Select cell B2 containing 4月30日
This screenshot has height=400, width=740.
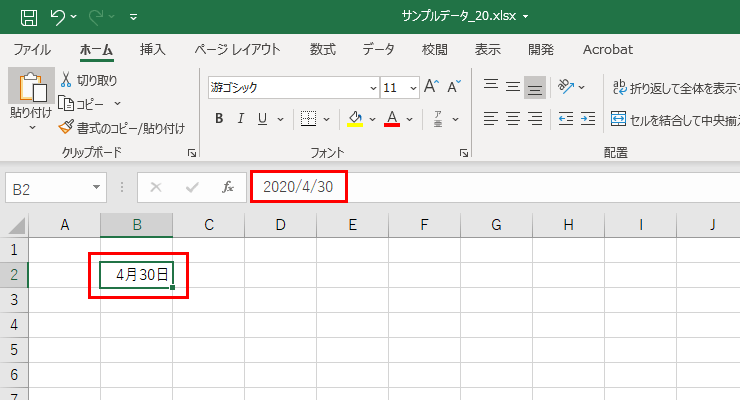tap(136, 275)
